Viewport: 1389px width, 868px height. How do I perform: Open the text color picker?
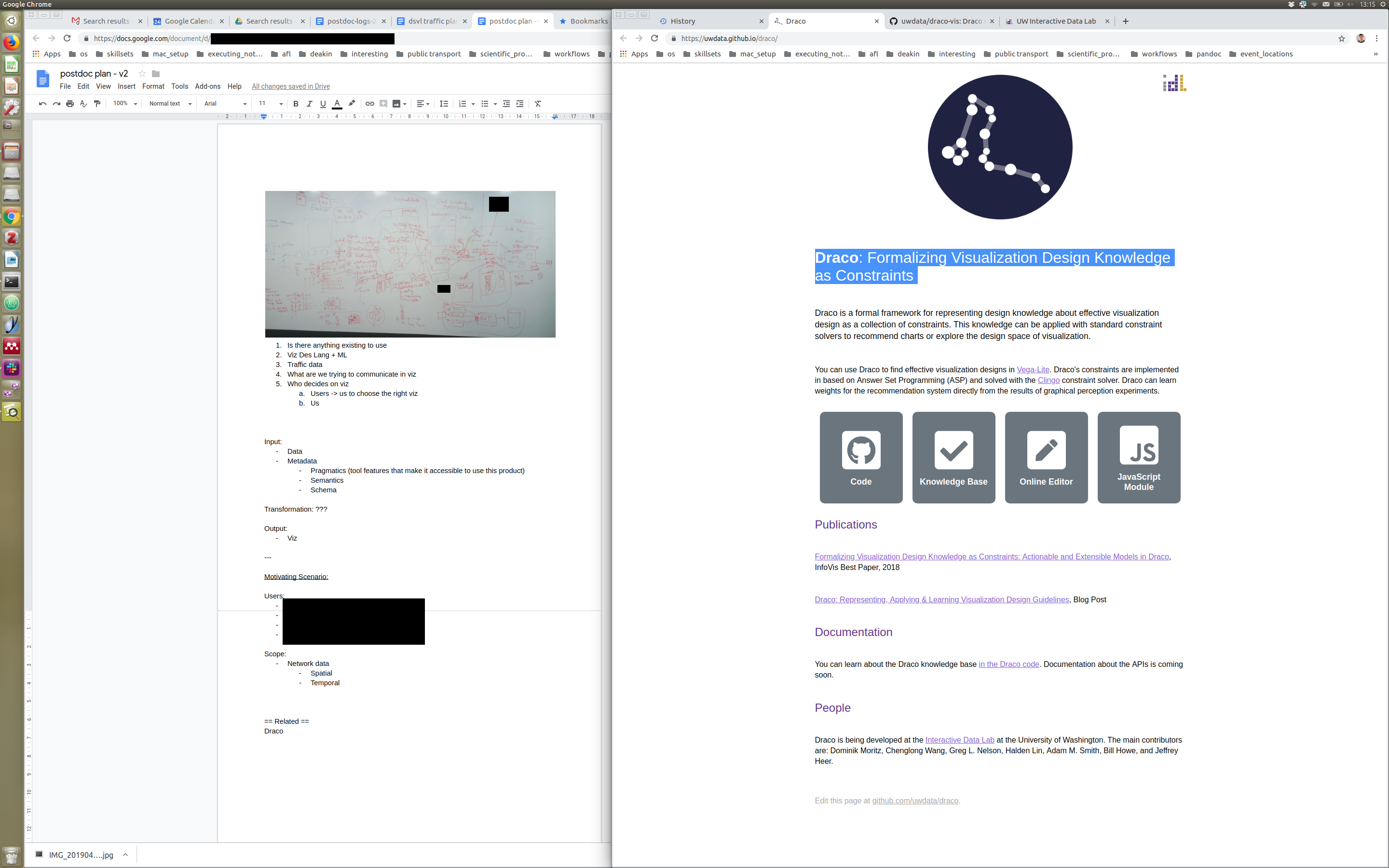click(338, 104)
